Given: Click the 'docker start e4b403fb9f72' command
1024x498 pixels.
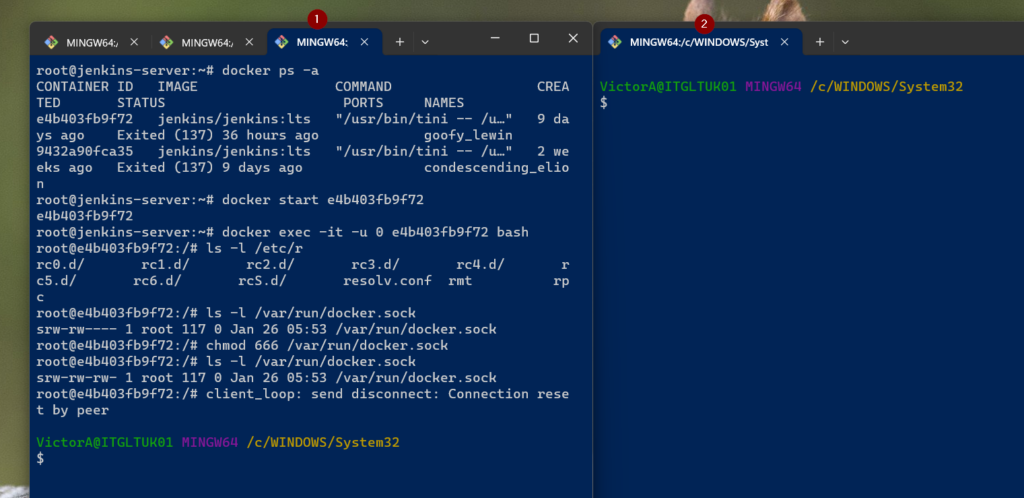Looking at the screenshot, I should (323, 200).
